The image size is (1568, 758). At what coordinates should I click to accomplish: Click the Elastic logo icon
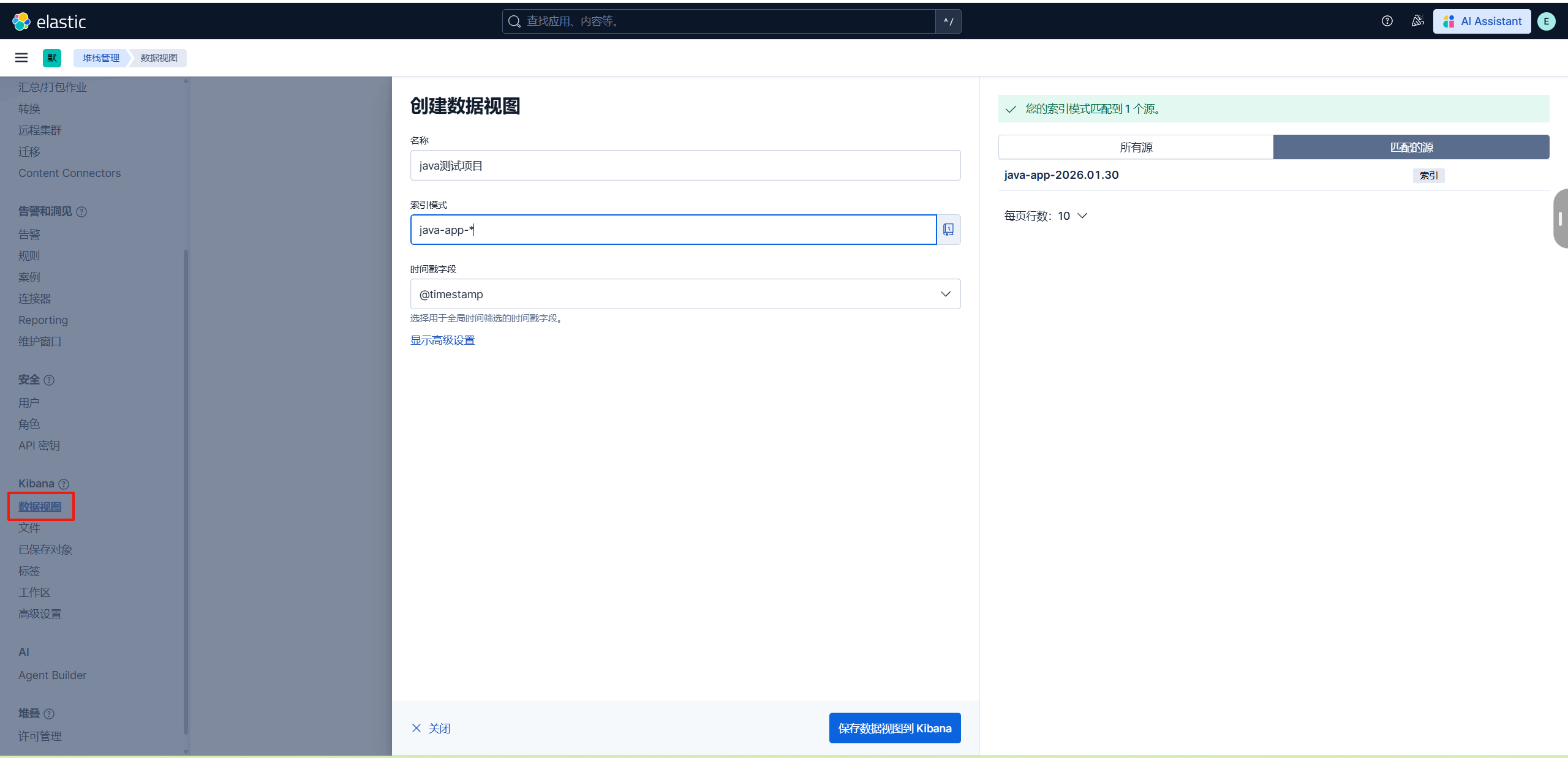[21, 21]
